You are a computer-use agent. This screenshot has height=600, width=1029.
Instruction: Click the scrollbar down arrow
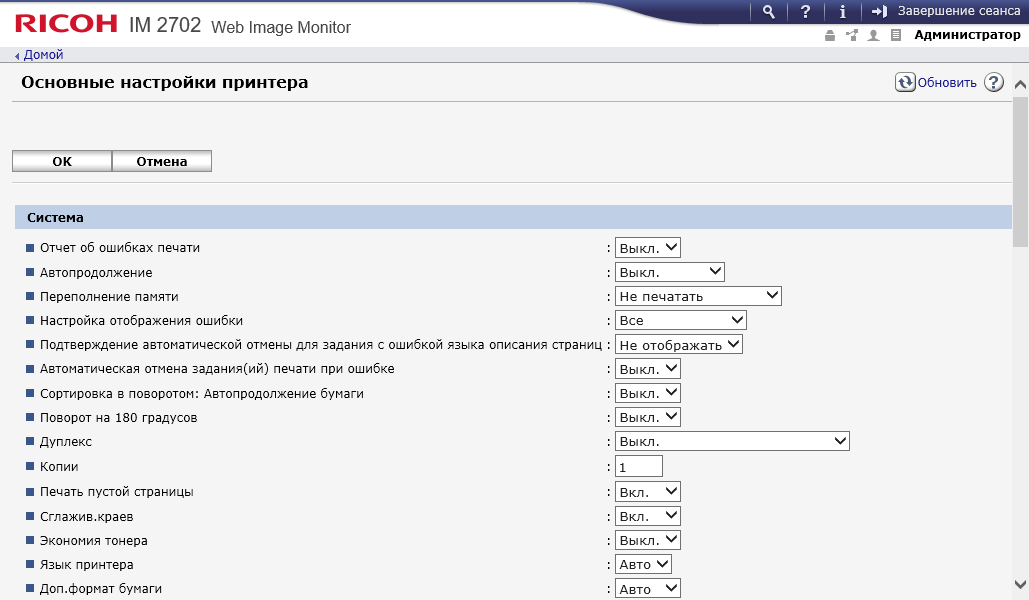pyautogui.click(x=1020, y=584)
